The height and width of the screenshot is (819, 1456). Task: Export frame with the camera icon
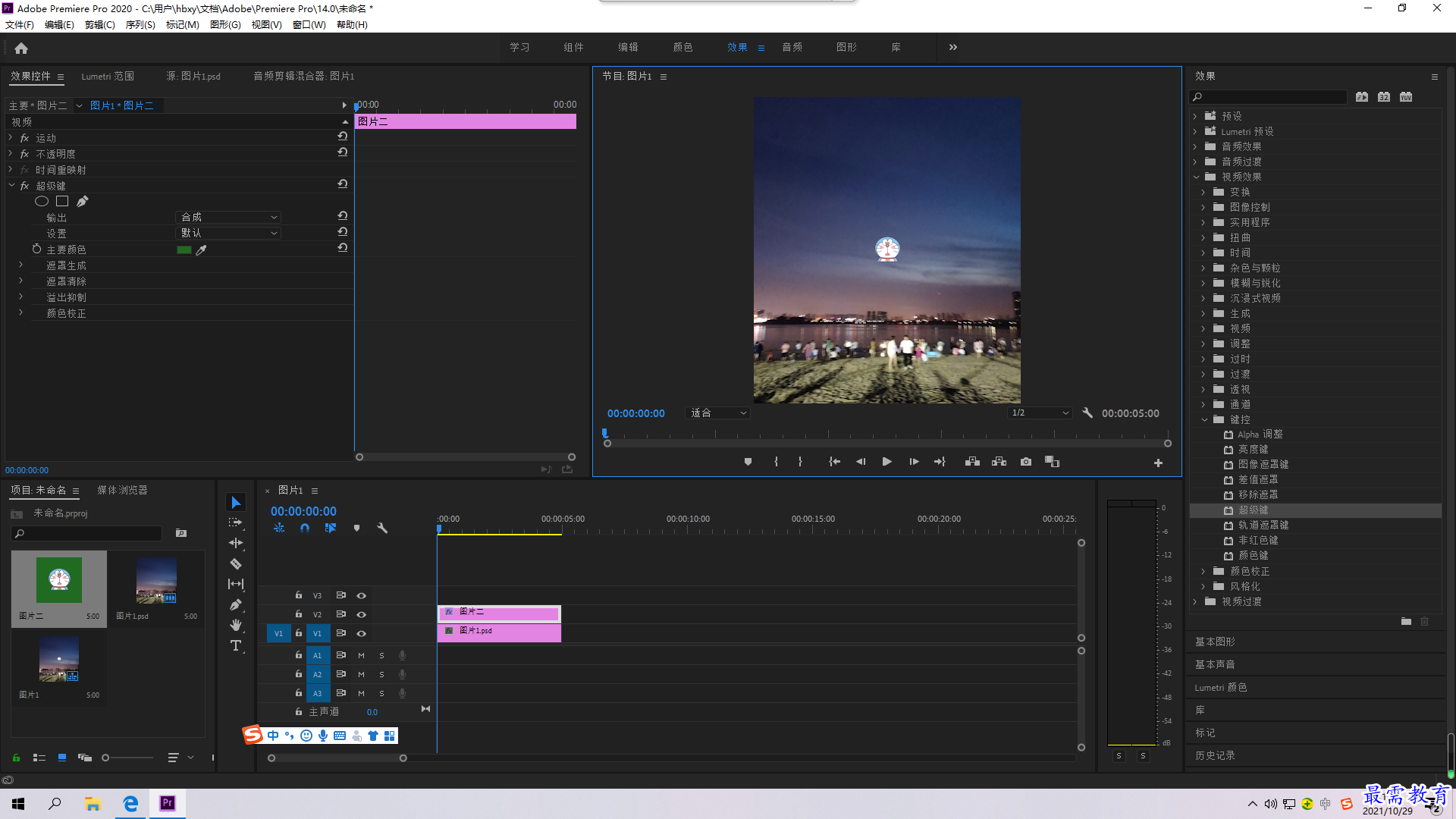(x=1026, y=462)
